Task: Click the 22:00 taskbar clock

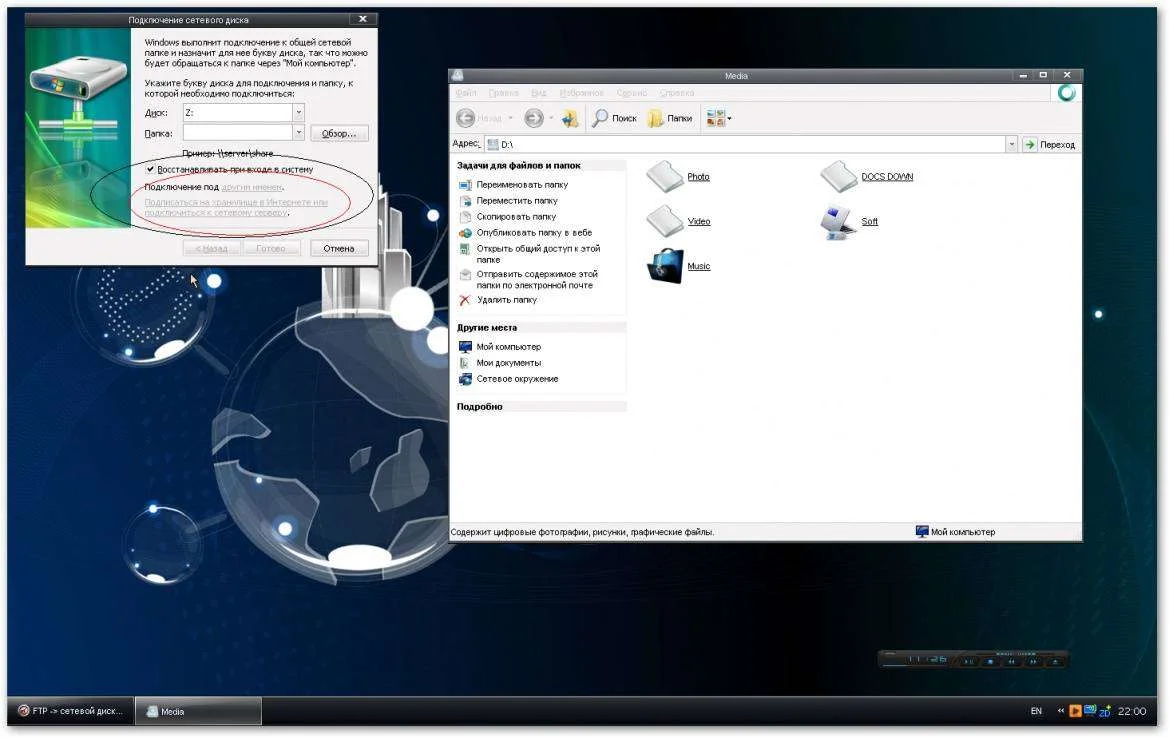Action: tap(1132, 711)
